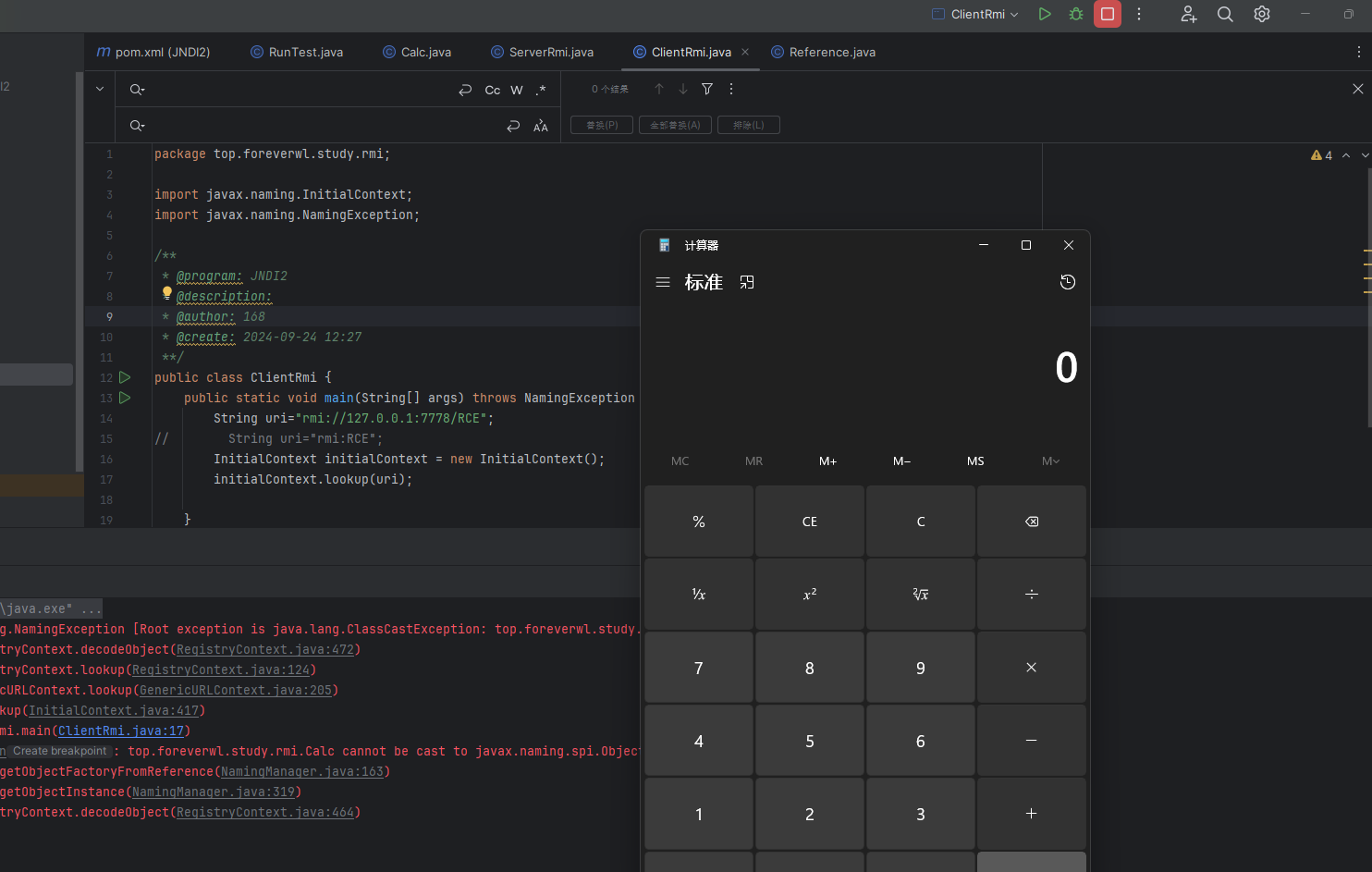Screen dimensions: 1372x872
Task: Open RegistryContext.java:124 link in console
Action: [221, 670]
